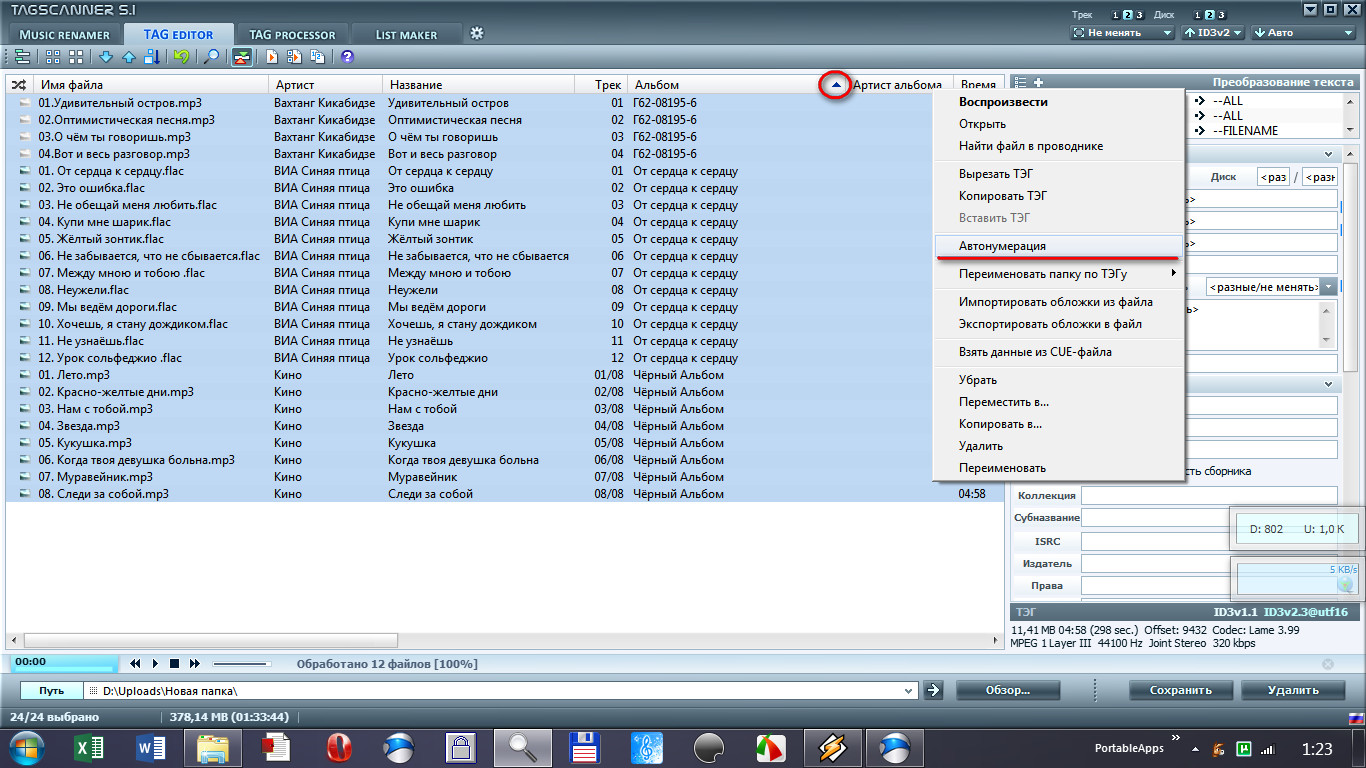The width and height of the screenshot is (1366, 768).
Task: Open the 'Не менять' dropdown
Action: [1122, 33]
